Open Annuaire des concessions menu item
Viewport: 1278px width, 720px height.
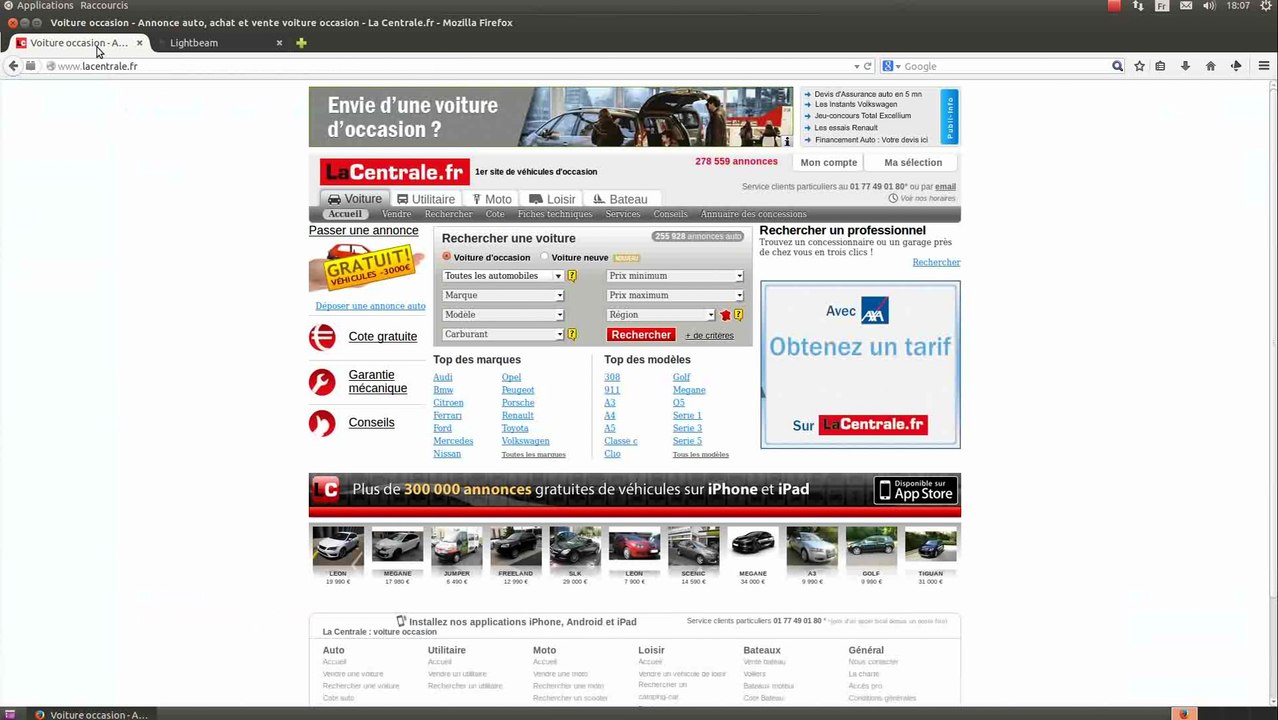click(753, 214)
